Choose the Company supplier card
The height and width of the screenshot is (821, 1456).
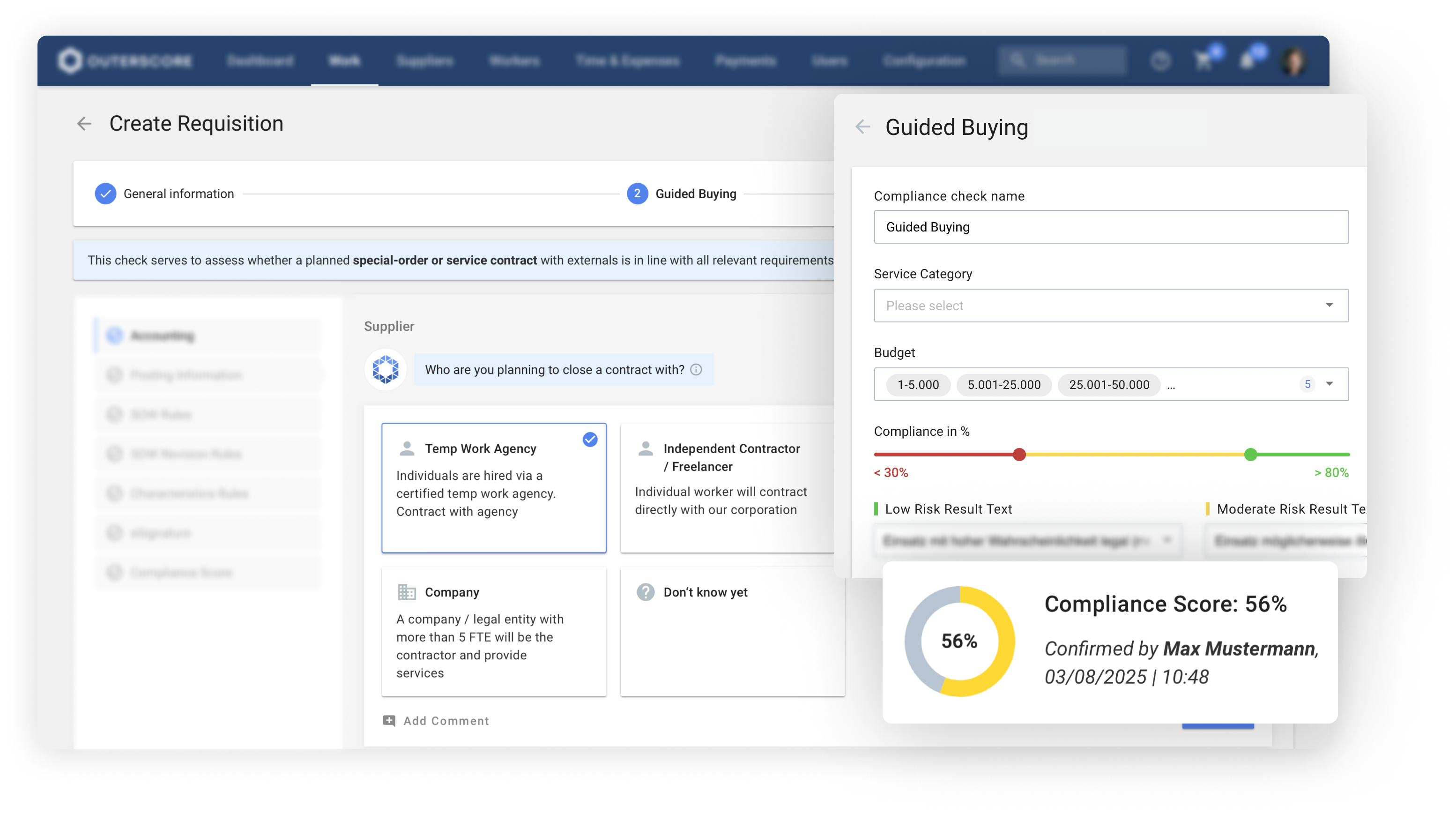[x=493, y=632]
